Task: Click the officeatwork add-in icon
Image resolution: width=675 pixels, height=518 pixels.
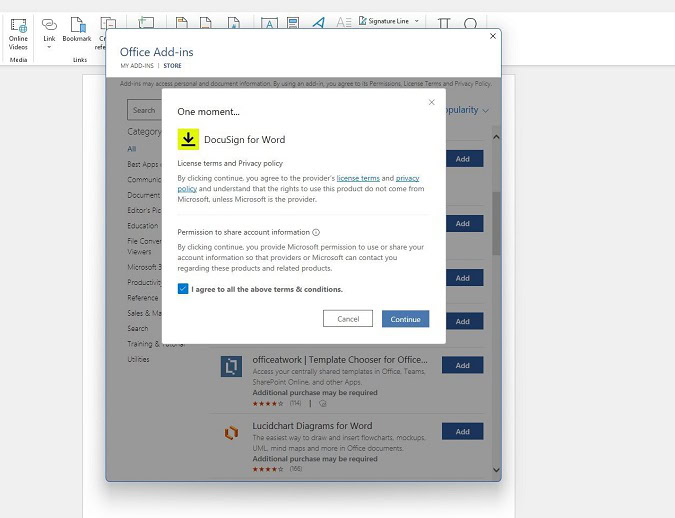Action: pyautogui.click(x=231, y=366)
